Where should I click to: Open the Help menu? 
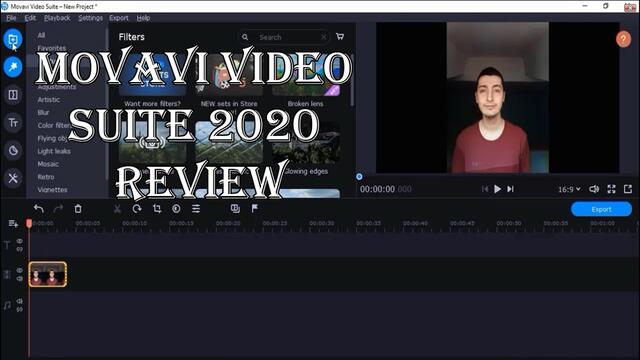click(x=143, y=18)
